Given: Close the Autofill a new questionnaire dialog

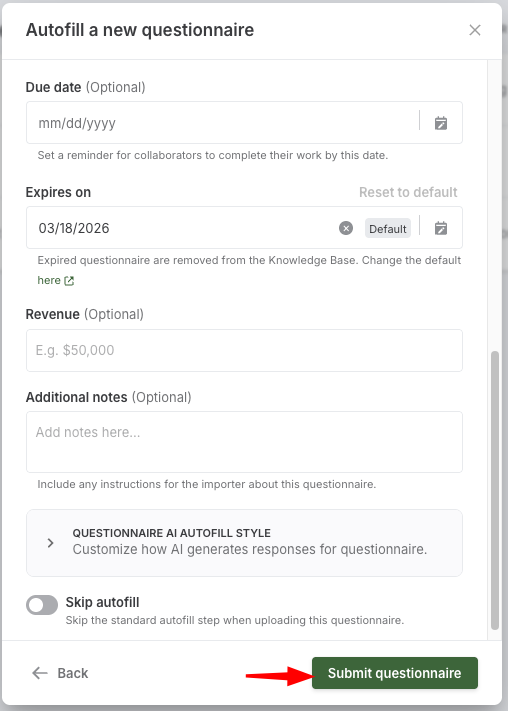Looking at the screenshot, I should pyautogui.click(x=474, y=30).
